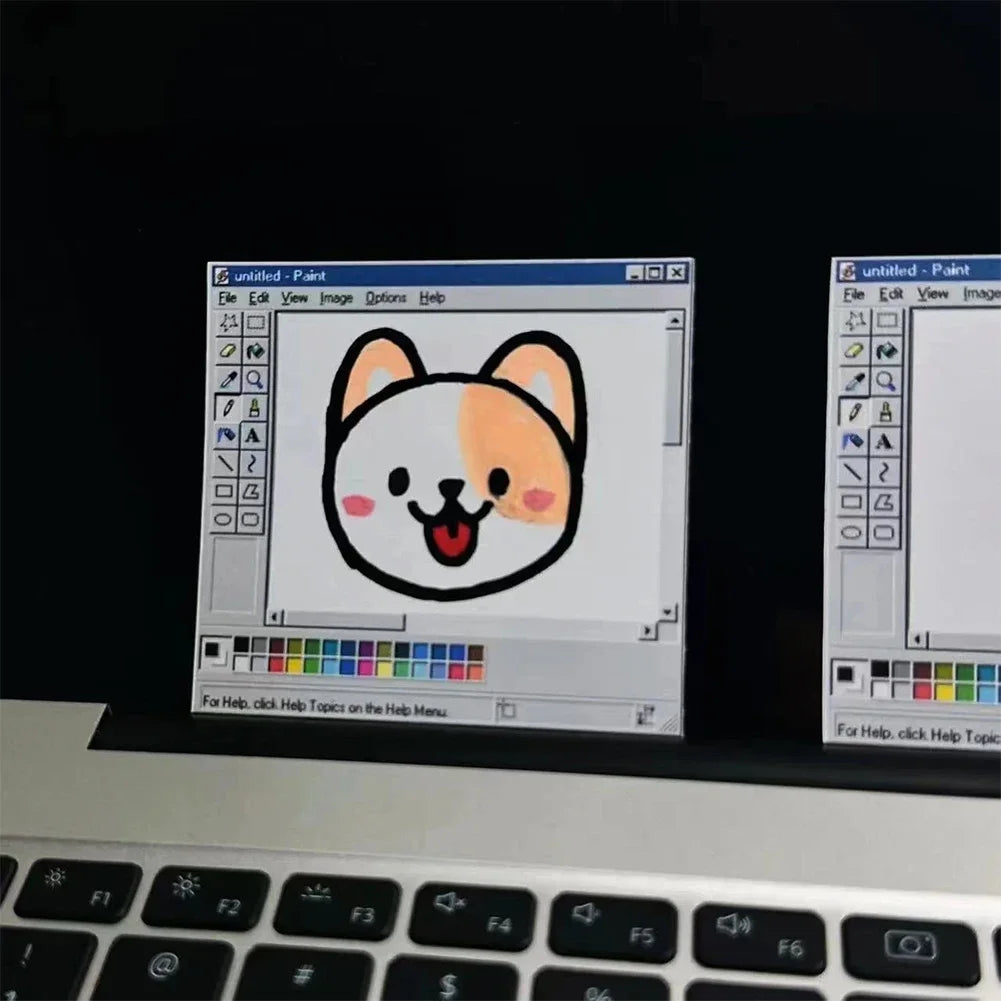Open the Options menu in left Paint window
This screenshot has width=1001, height=1001.
pos(386,298)
